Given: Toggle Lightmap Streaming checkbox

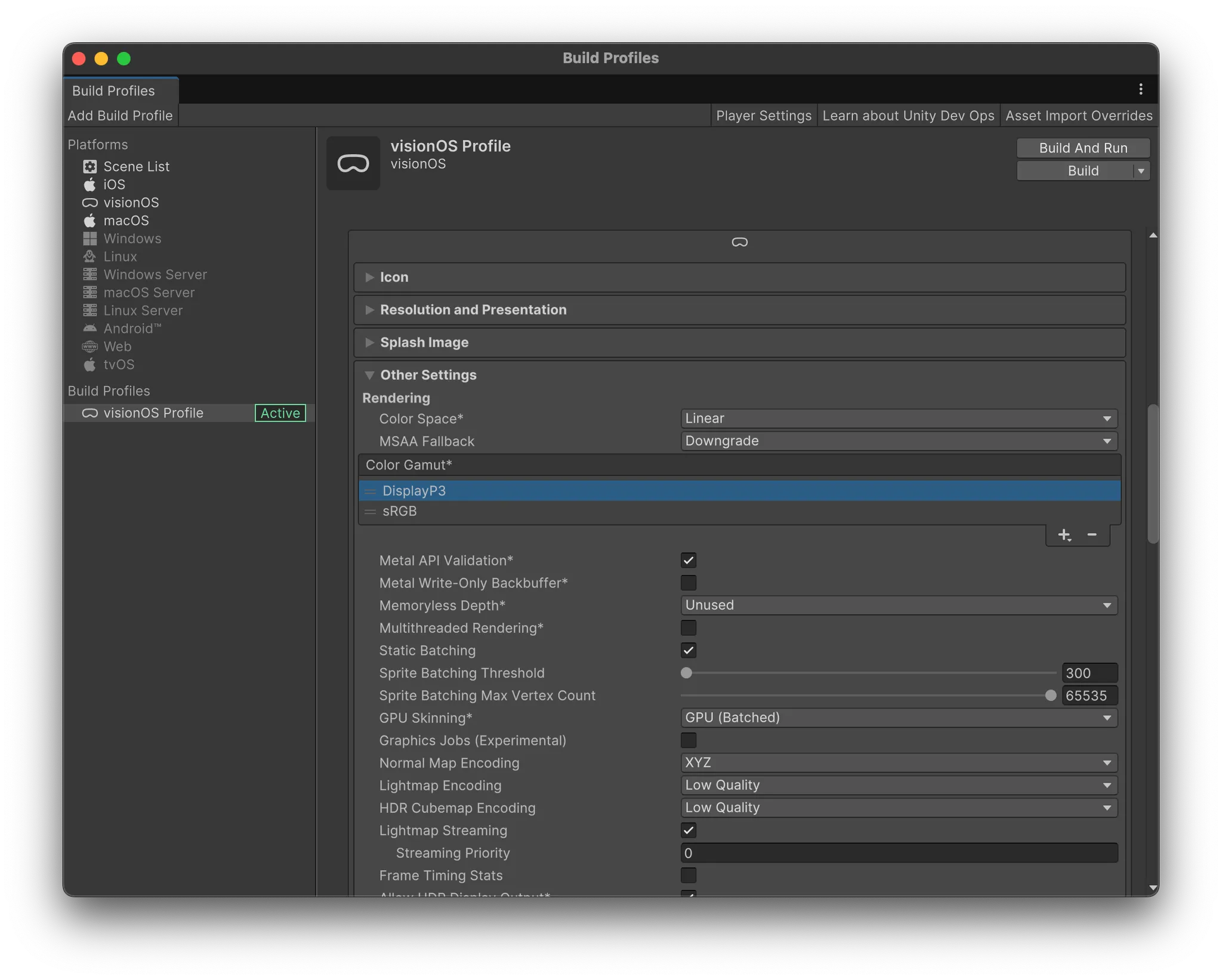Looking at the screenshot, I should [688, 830].
